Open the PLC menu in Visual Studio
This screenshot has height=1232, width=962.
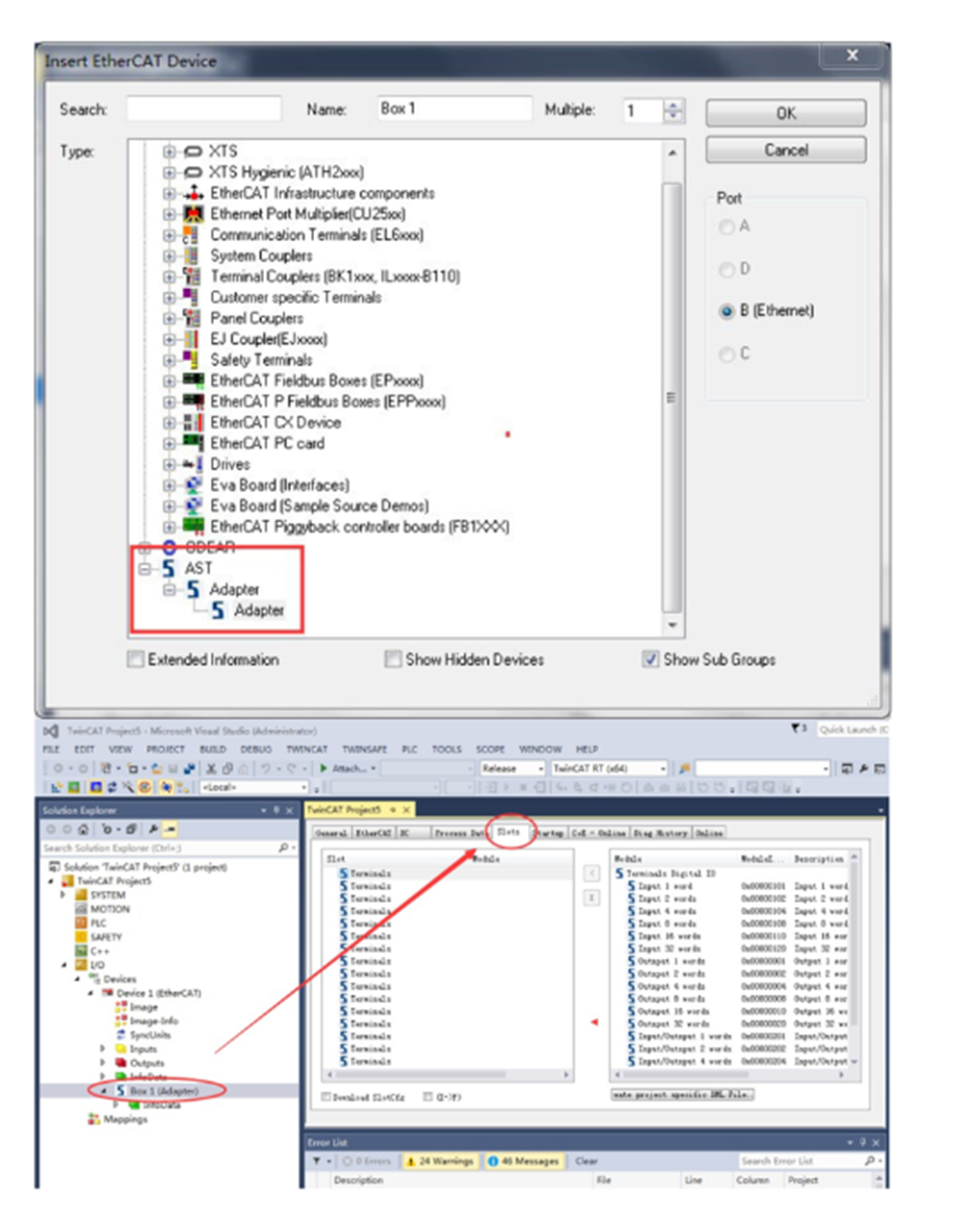[x=409, y=749]
